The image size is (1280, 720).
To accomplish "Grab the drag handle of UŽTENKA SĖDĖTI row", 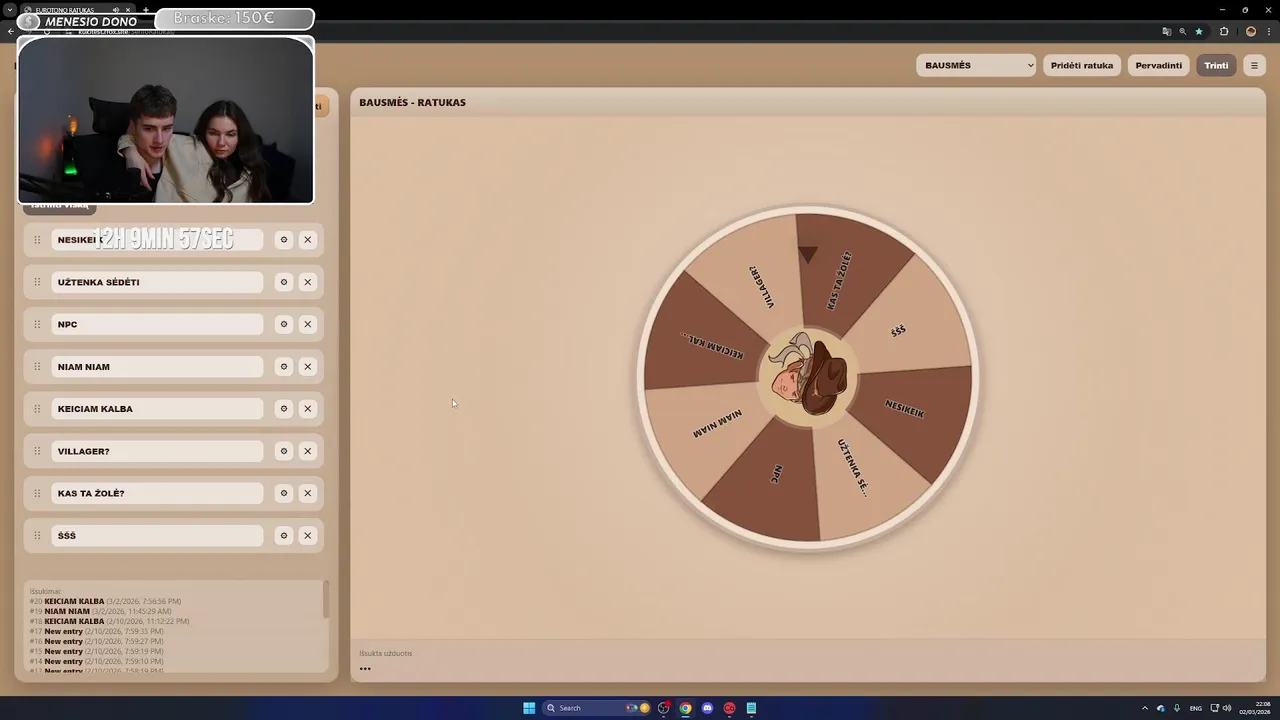I will point(37,282).
